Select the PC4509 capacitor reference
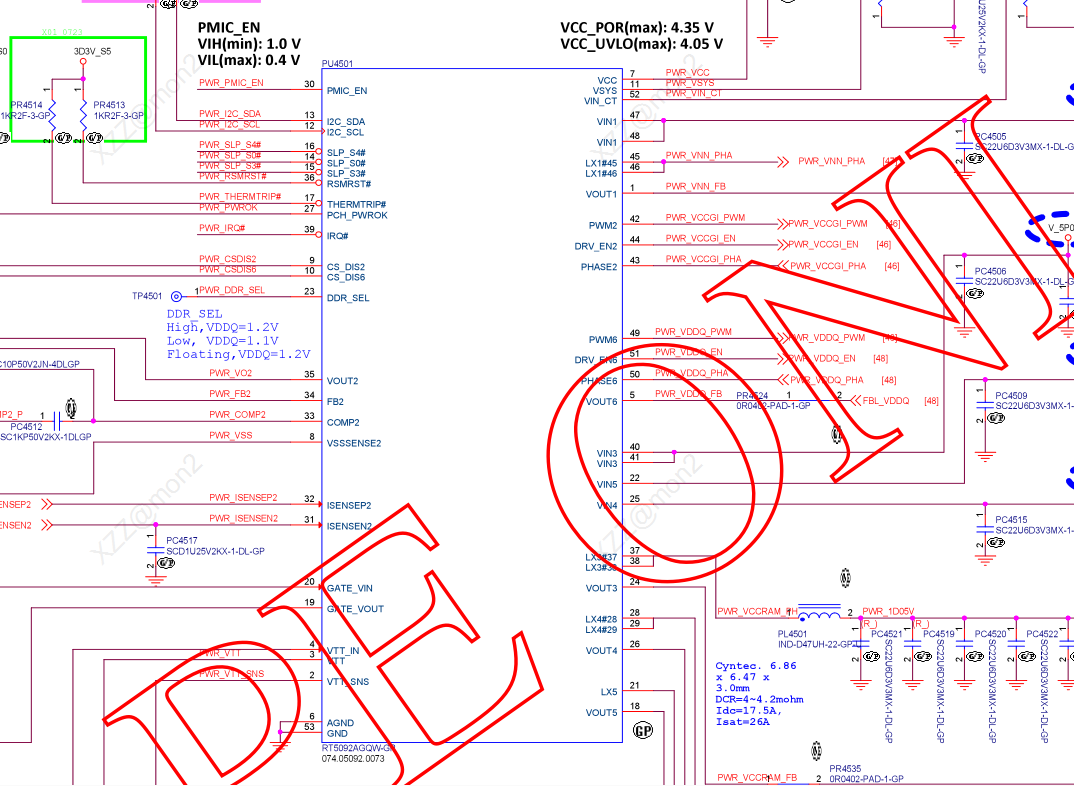Viewport: 1074px width, 786px height. click(1011, 396)
